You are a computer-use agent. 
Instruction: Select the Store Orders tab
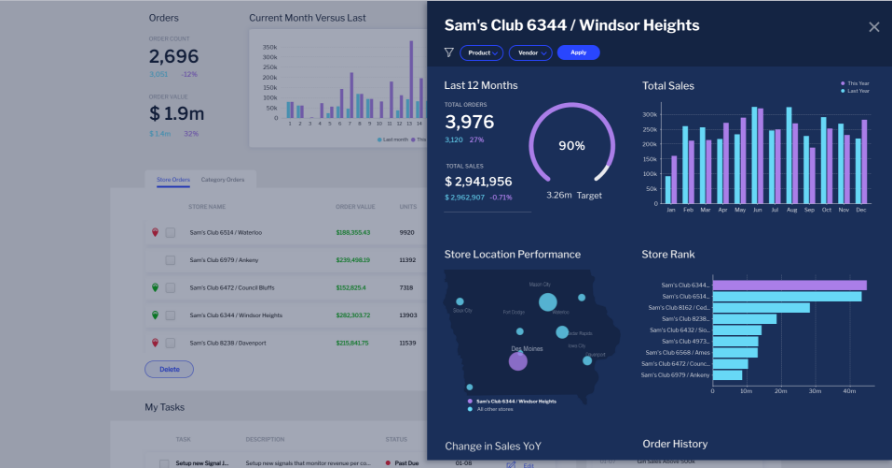173,180
